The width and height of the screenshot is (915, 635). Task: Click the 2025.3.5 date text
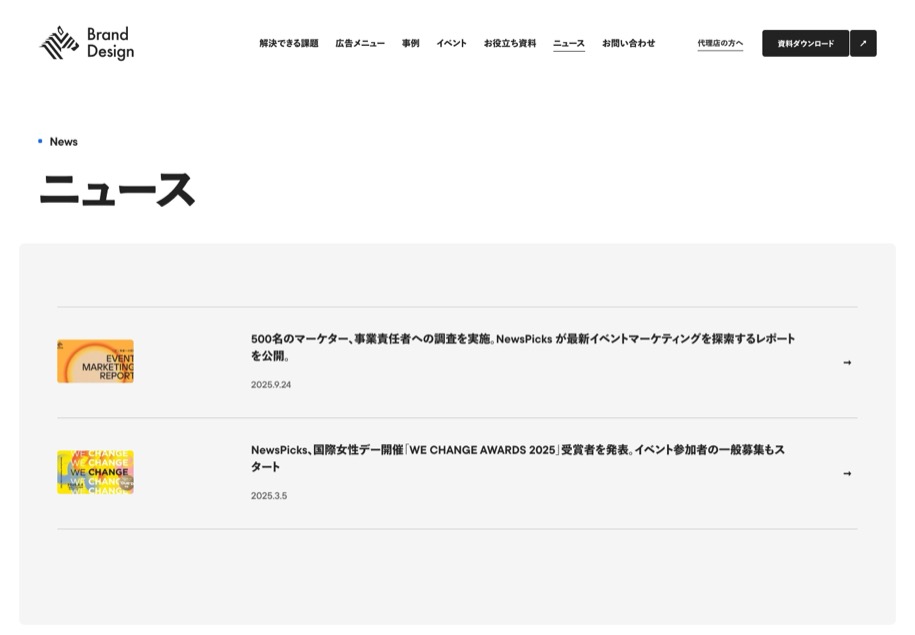[269, 496]
